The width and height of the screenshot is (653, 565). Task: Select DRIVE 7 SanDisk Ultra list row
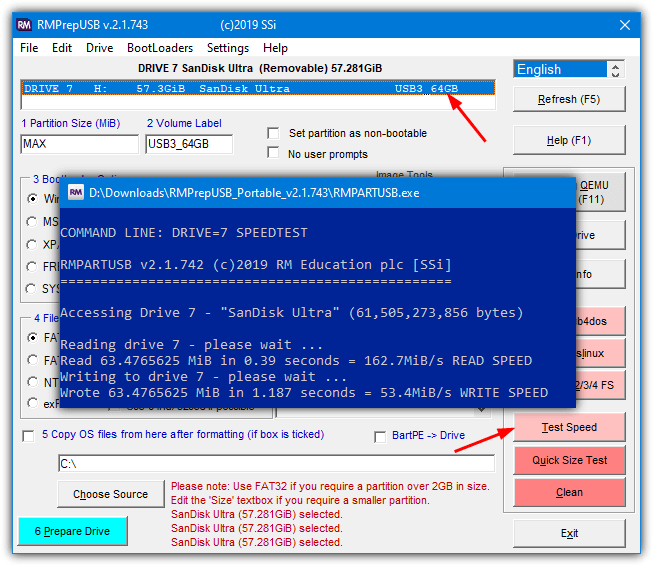pos(258,88)
